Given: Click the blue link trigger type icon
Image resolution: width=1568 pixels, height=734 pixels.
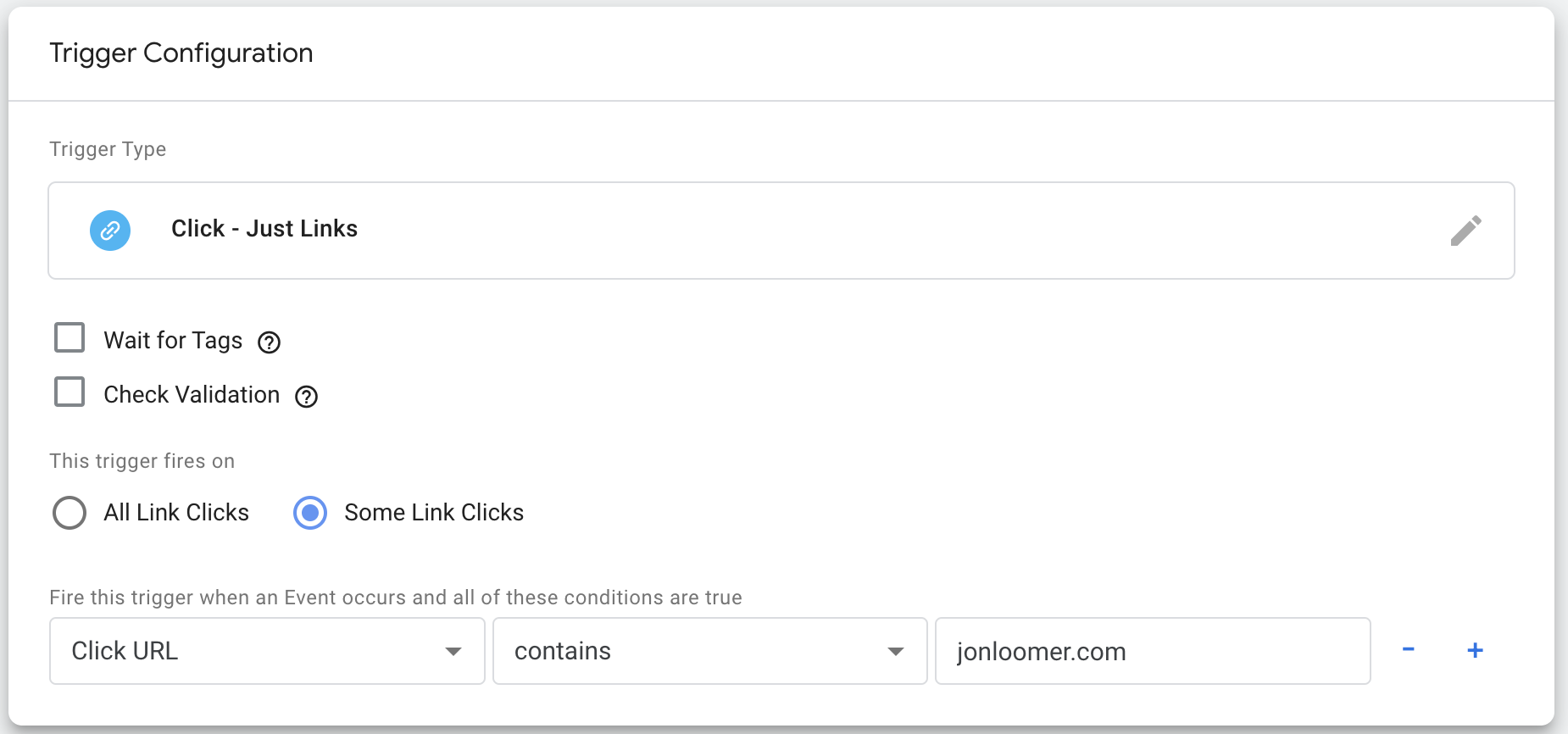Looking at the screenshot, I should 110,231.
